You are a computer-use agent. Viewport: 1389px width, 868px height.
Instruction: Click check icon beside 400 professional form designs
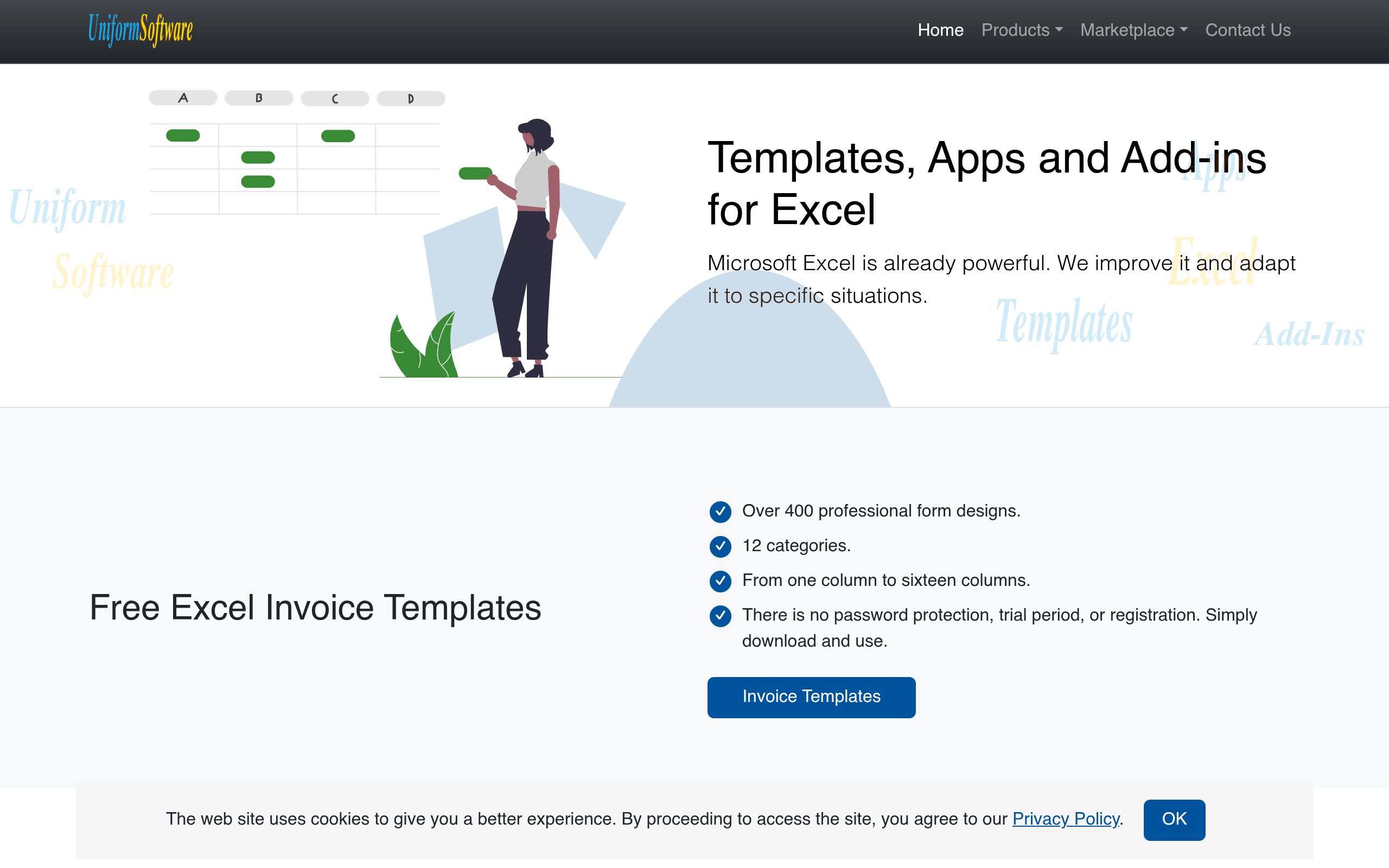[x=721, y=512]
